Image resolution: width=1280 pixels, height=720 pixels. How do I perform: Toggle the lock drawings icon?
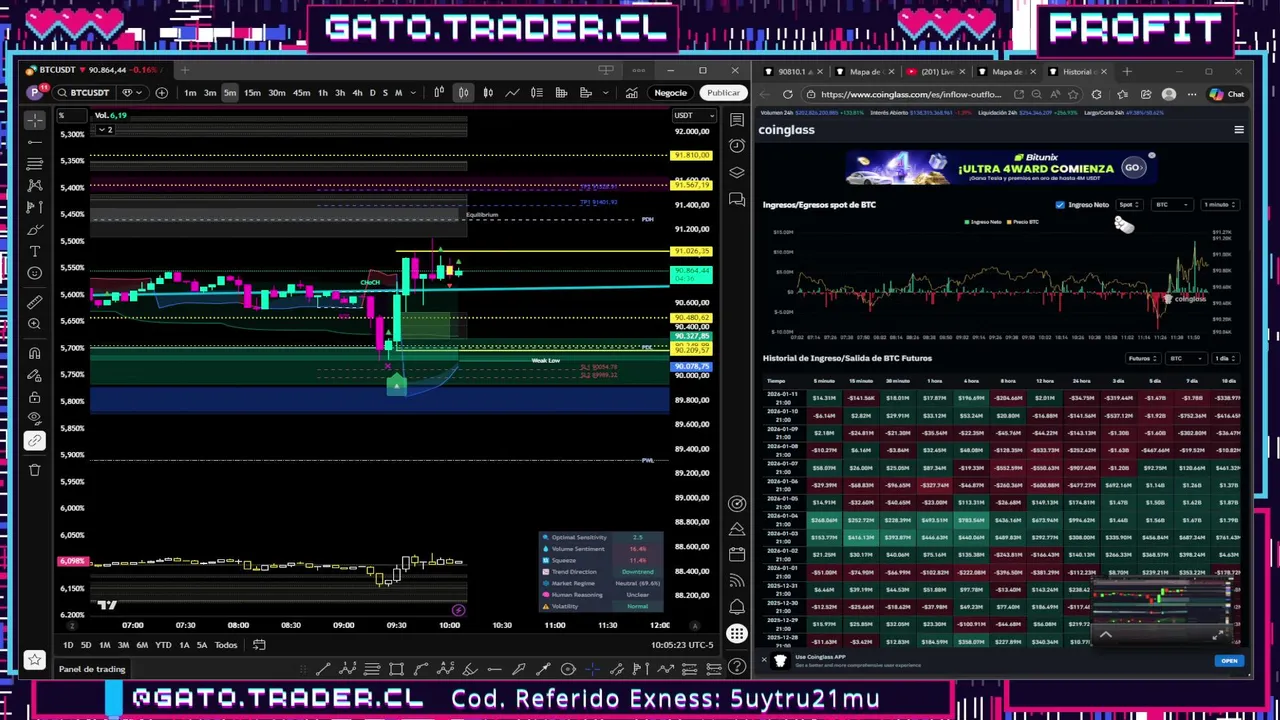click(x=35, y=397)
